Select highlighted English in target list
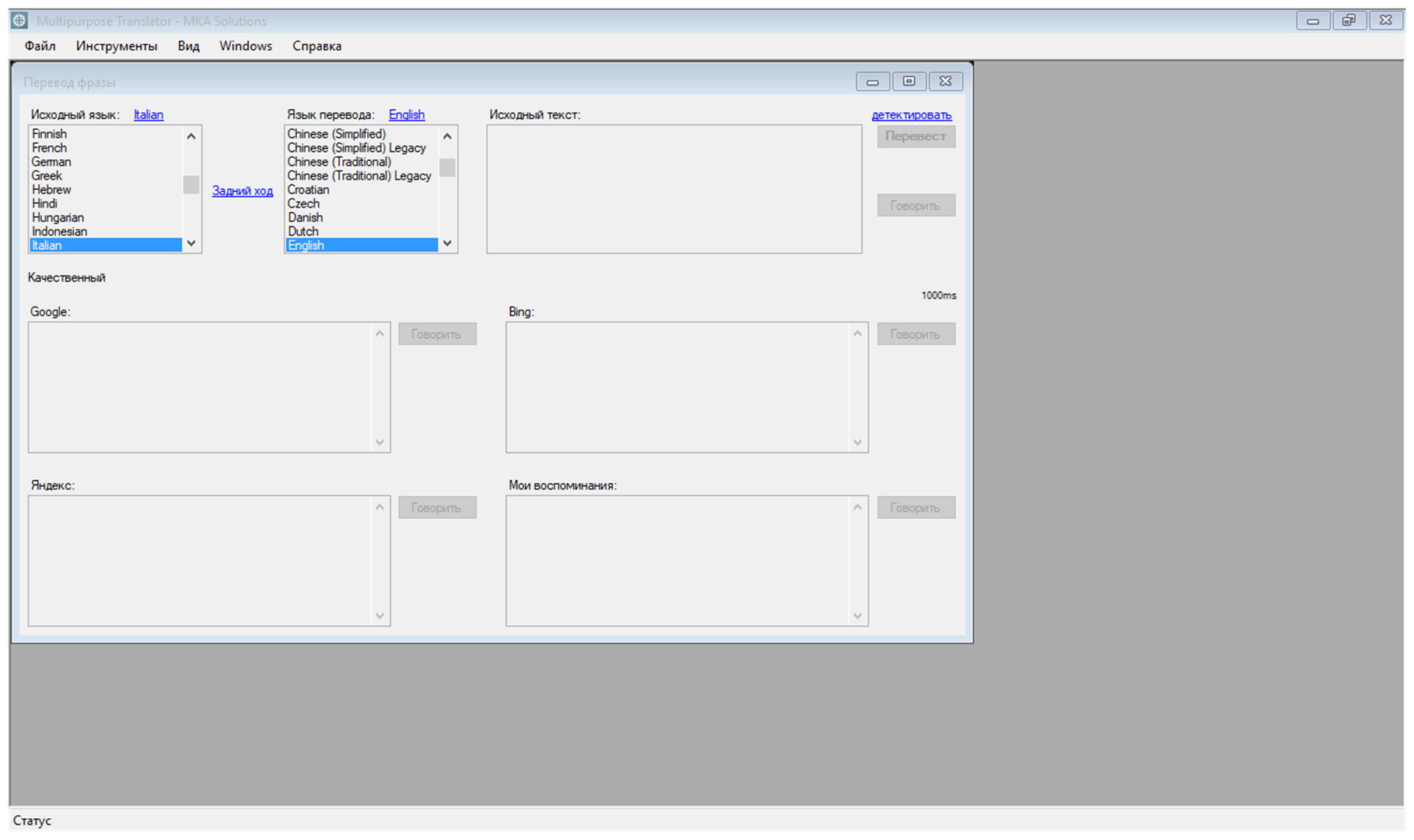 point(362,245)
